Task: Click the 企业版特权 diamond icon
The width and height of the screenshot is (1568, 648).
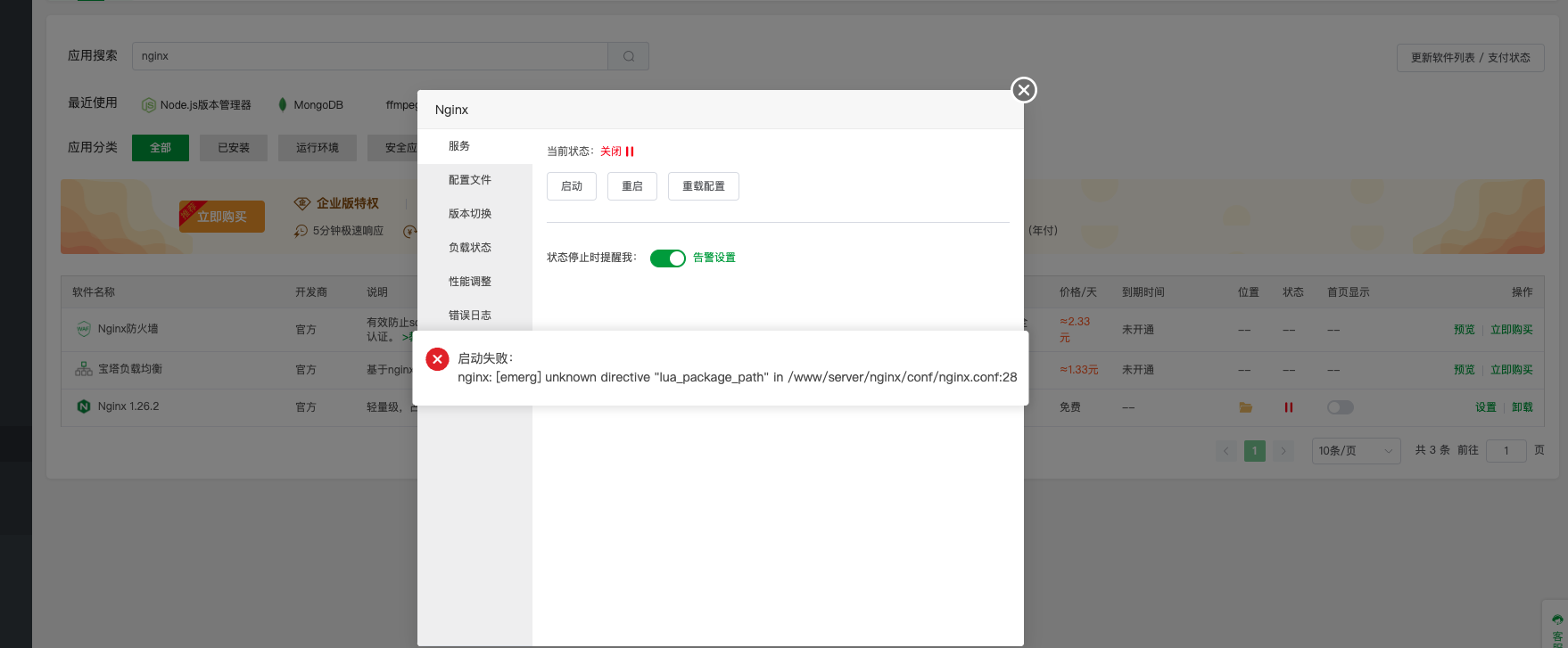Action: pos(302,203)
